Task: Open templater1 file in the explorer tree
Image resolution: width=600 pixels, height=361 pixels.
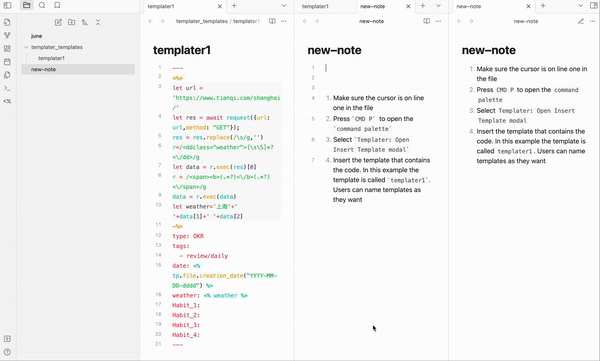Action: click(78, 58)
